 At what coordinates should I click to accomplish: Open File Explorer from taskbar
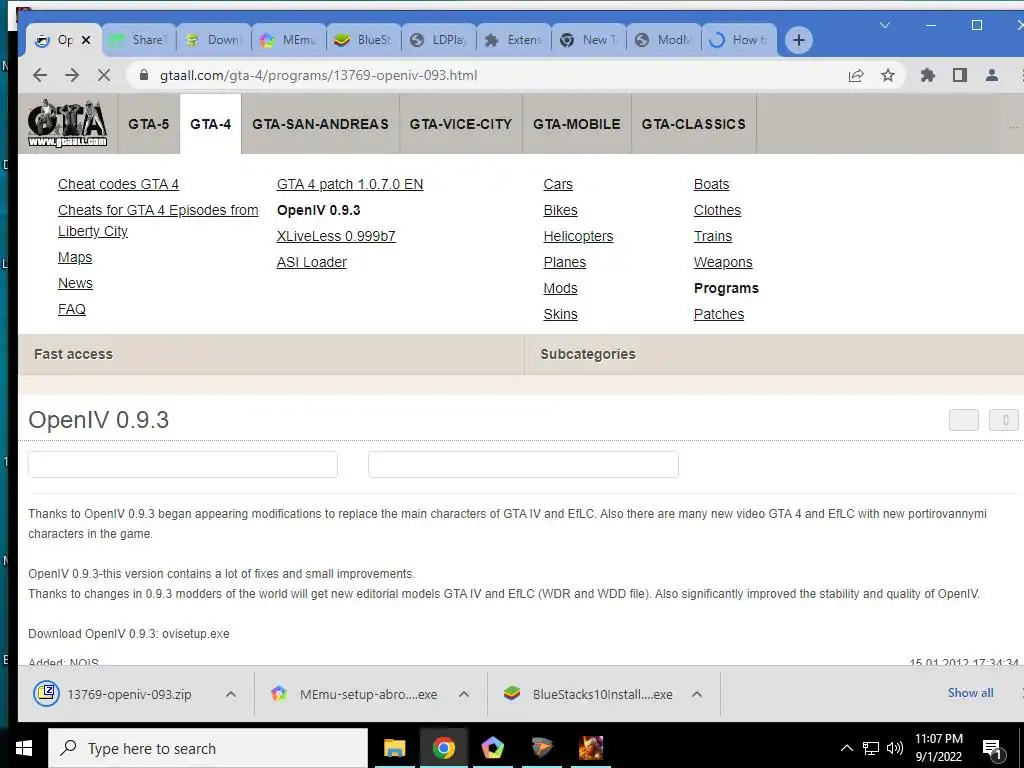click(394, 748)
